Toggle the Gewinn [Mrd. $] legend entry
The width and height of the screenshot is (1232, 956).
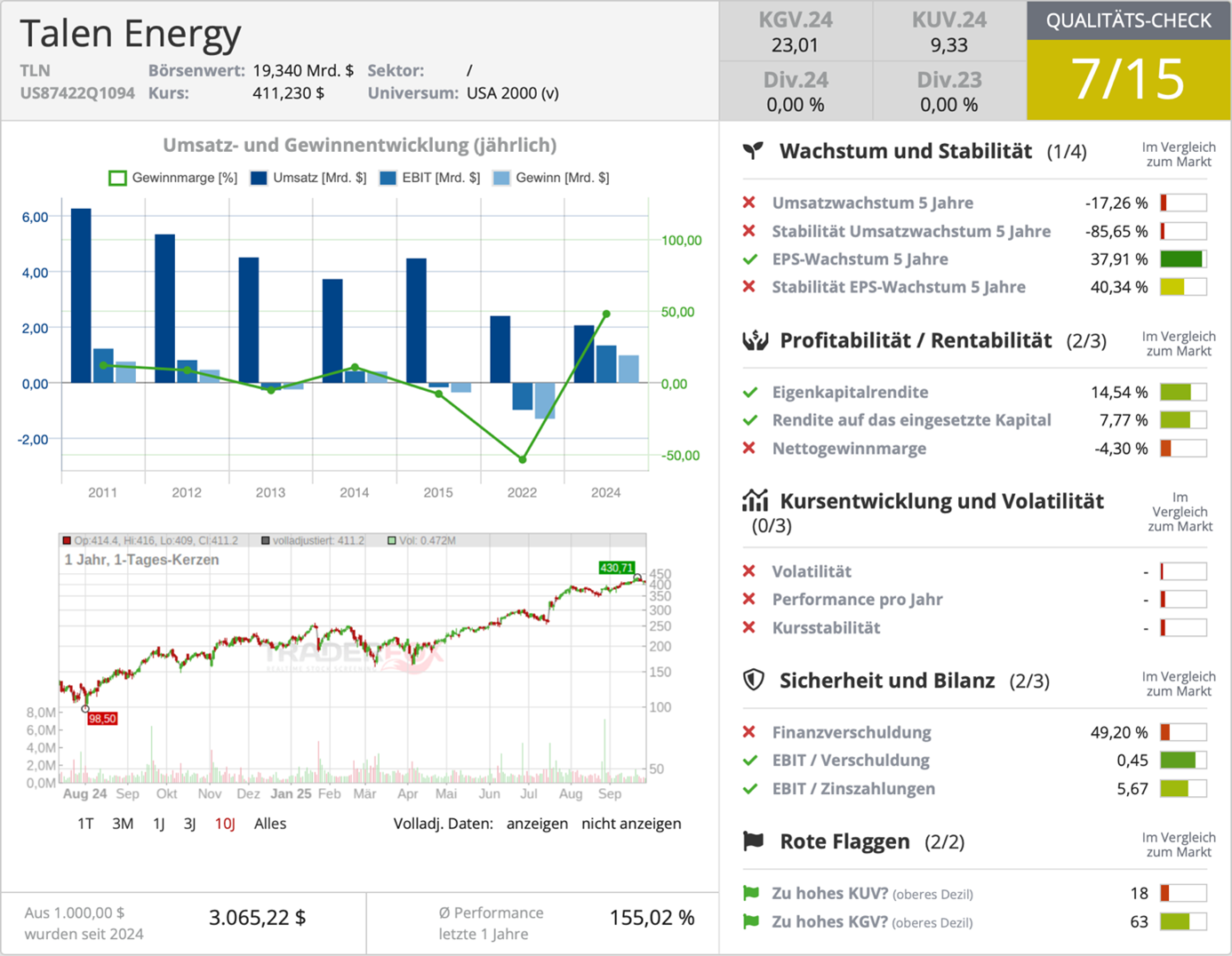pos(551,178)
